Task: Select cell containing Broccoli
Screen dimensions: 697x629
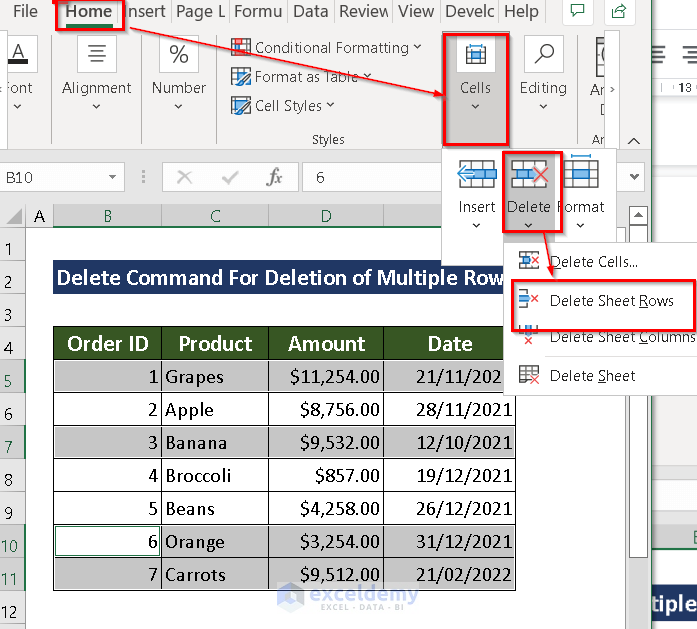Action: point(214,476)
